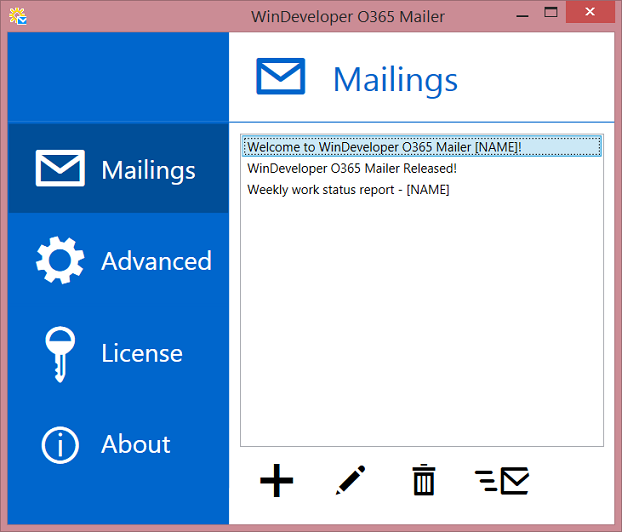Switch to the Mailings sidebar tab label

[x=148, y=170]
